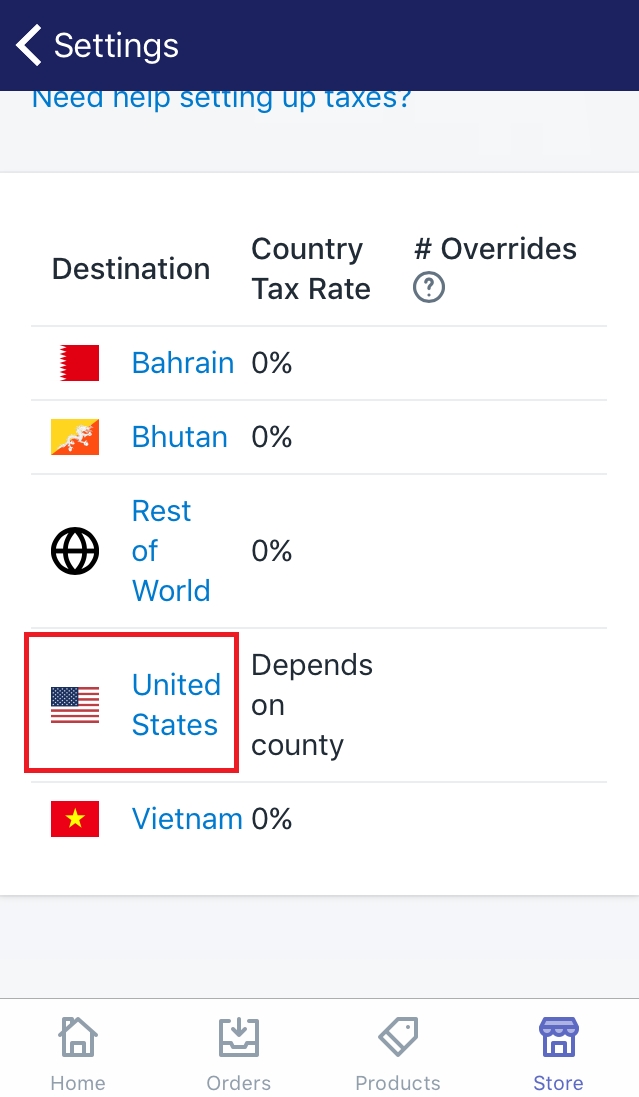
Task: Click the United States flag icon
Action: (x=75, y=705)
